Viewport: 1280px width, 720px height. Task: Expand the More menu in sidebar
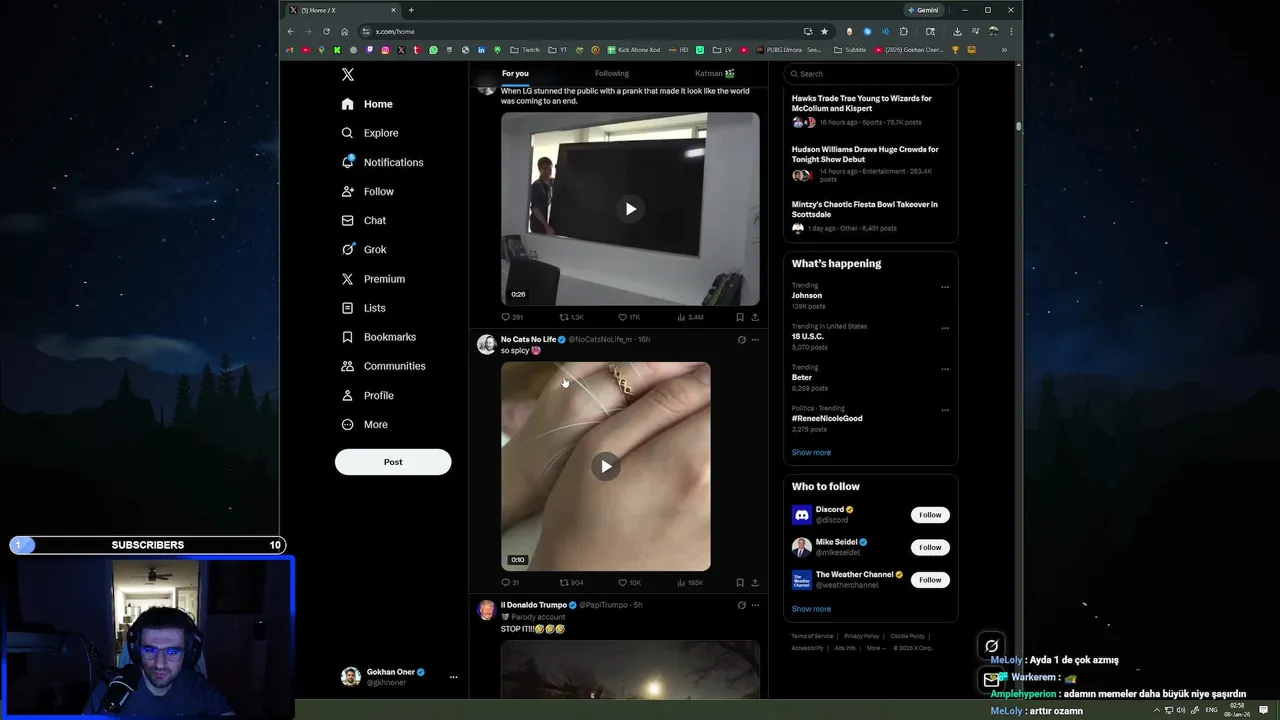tap(365, 424)
